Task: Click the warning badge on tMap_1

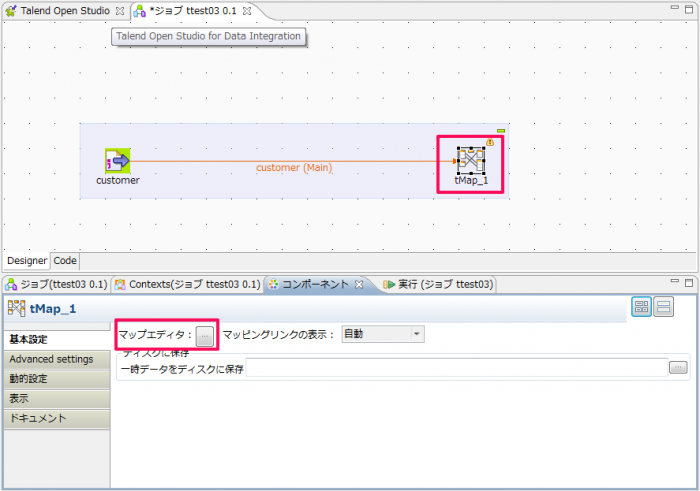Action: click(x=490, y=142)
